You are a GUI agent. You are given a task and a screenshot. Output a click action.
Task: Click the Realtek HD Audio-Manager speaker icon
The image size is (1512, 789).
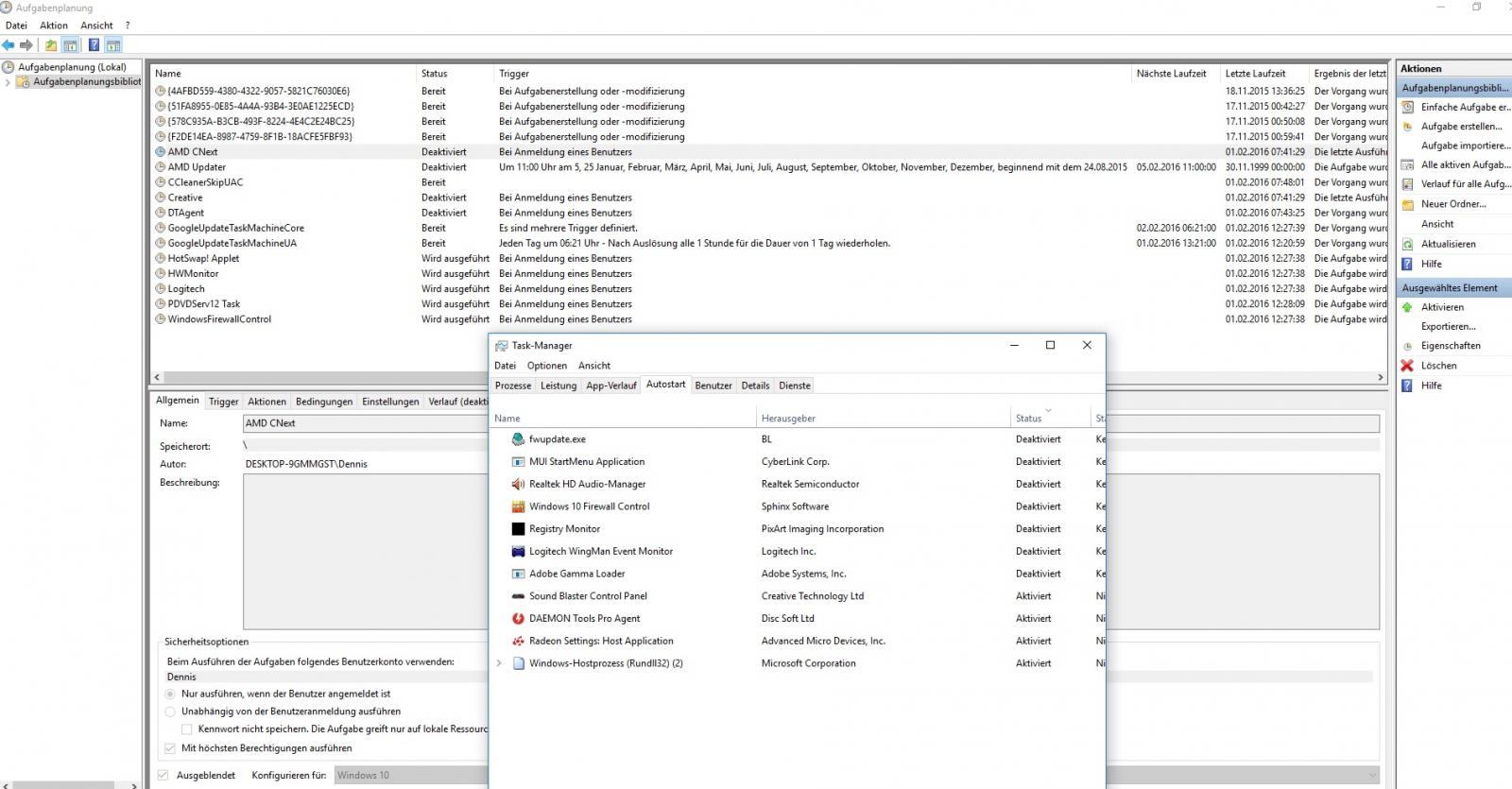coord(518,484)
